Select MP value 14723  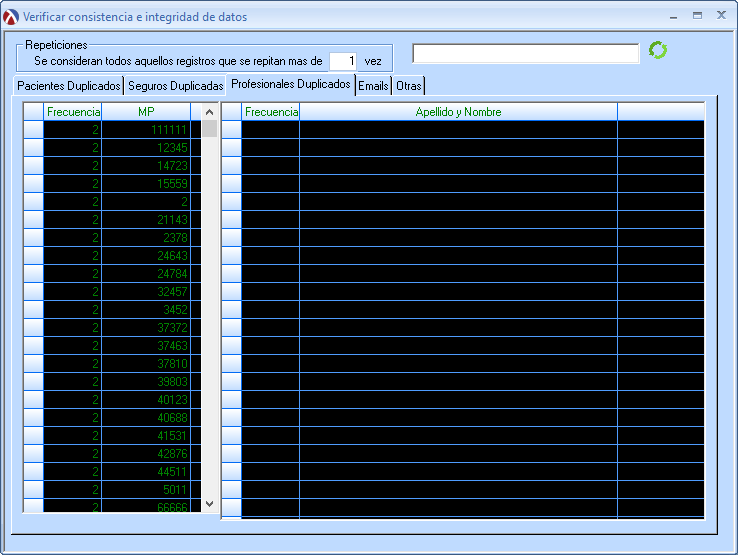[146, 166]
